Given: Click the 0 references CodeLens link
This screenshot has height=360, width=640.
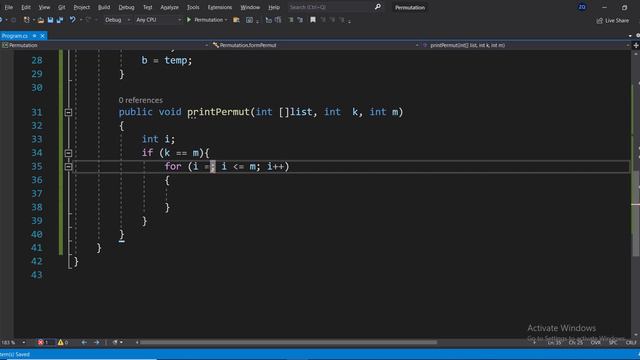Looking at the screenshot, I should click(140, 100).
